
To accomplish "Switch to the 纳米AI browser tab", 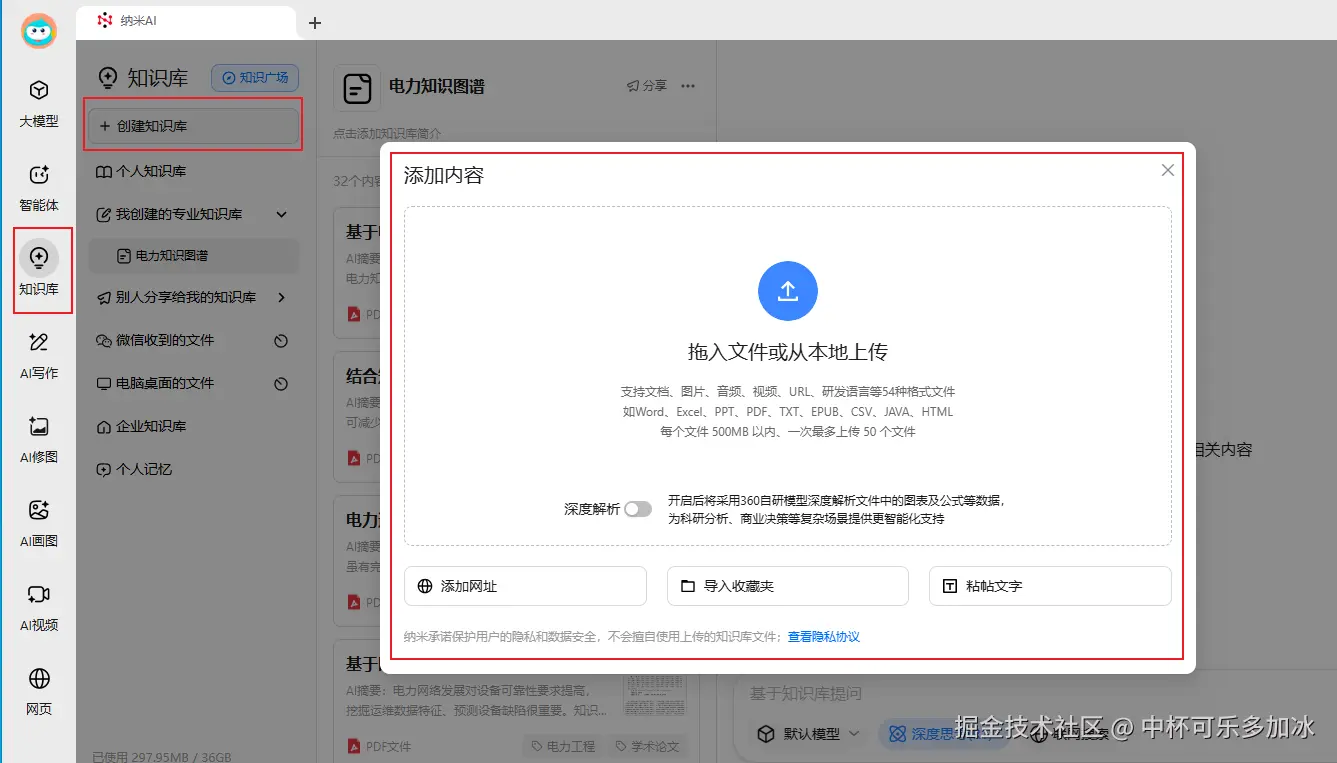I will pos(186,21).
